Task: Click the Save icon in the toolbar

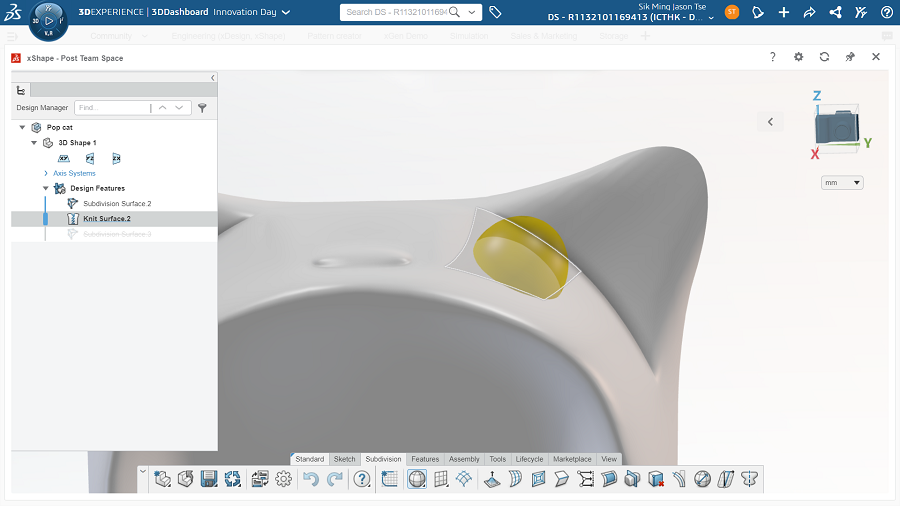Action: [209, 479]
